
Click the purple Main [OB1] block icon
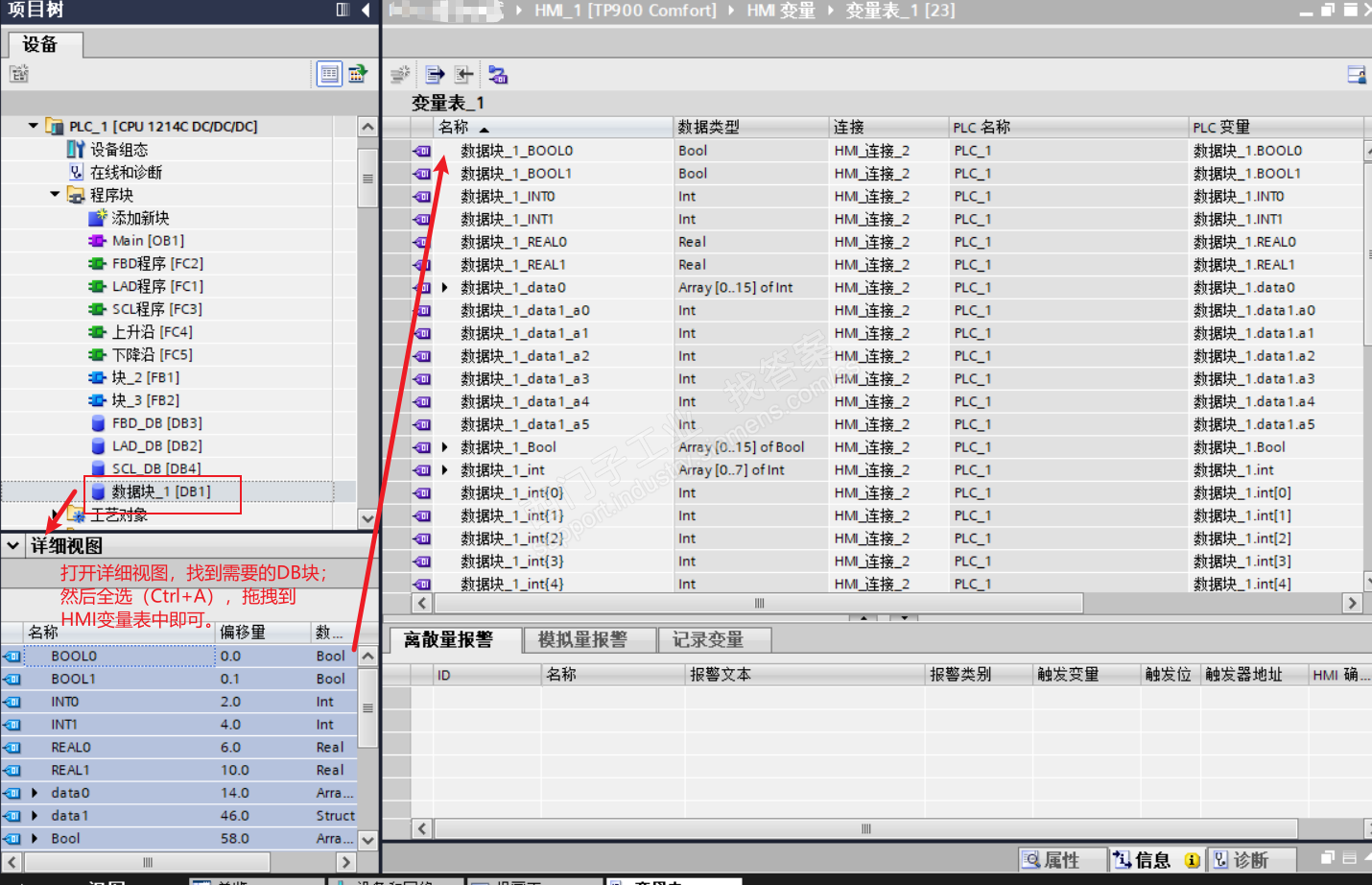98,241
